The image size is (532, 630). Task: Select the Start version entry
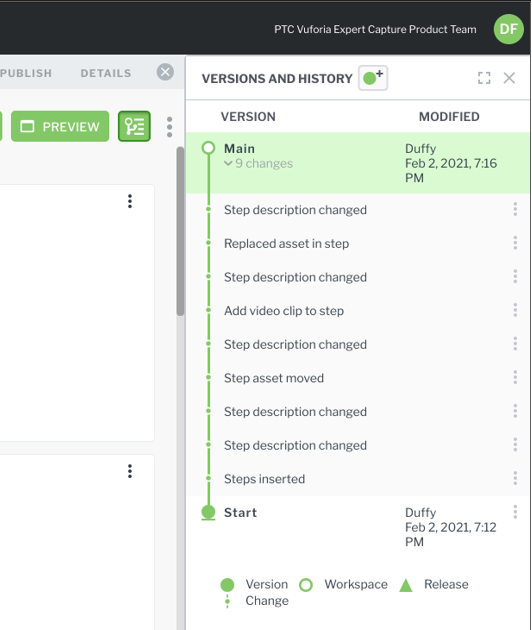pos(240,513)
